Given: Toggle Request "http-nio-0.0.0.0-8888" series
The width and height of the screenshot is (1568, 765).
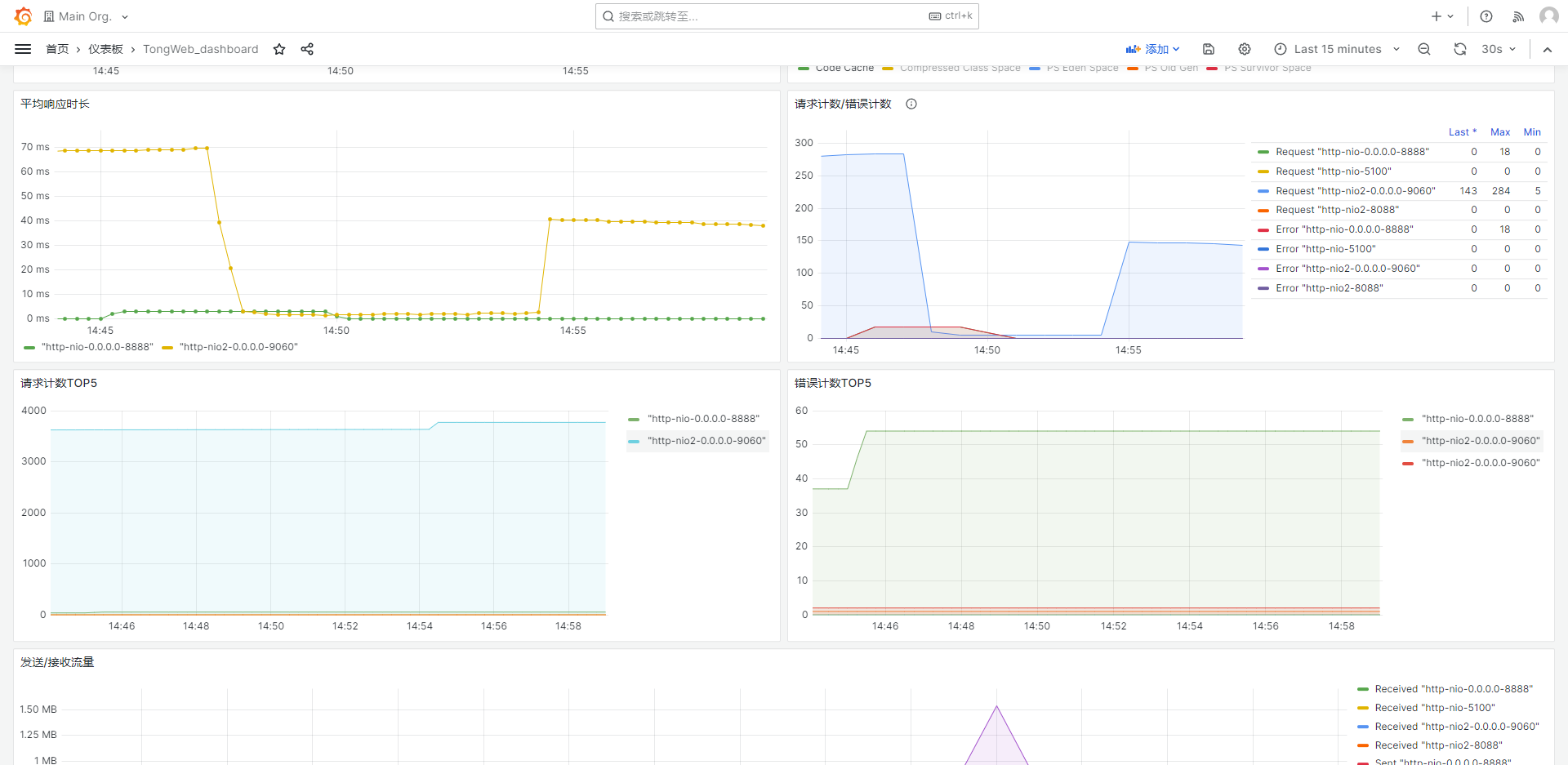Looking at the screenshot, I should 1352,152.
